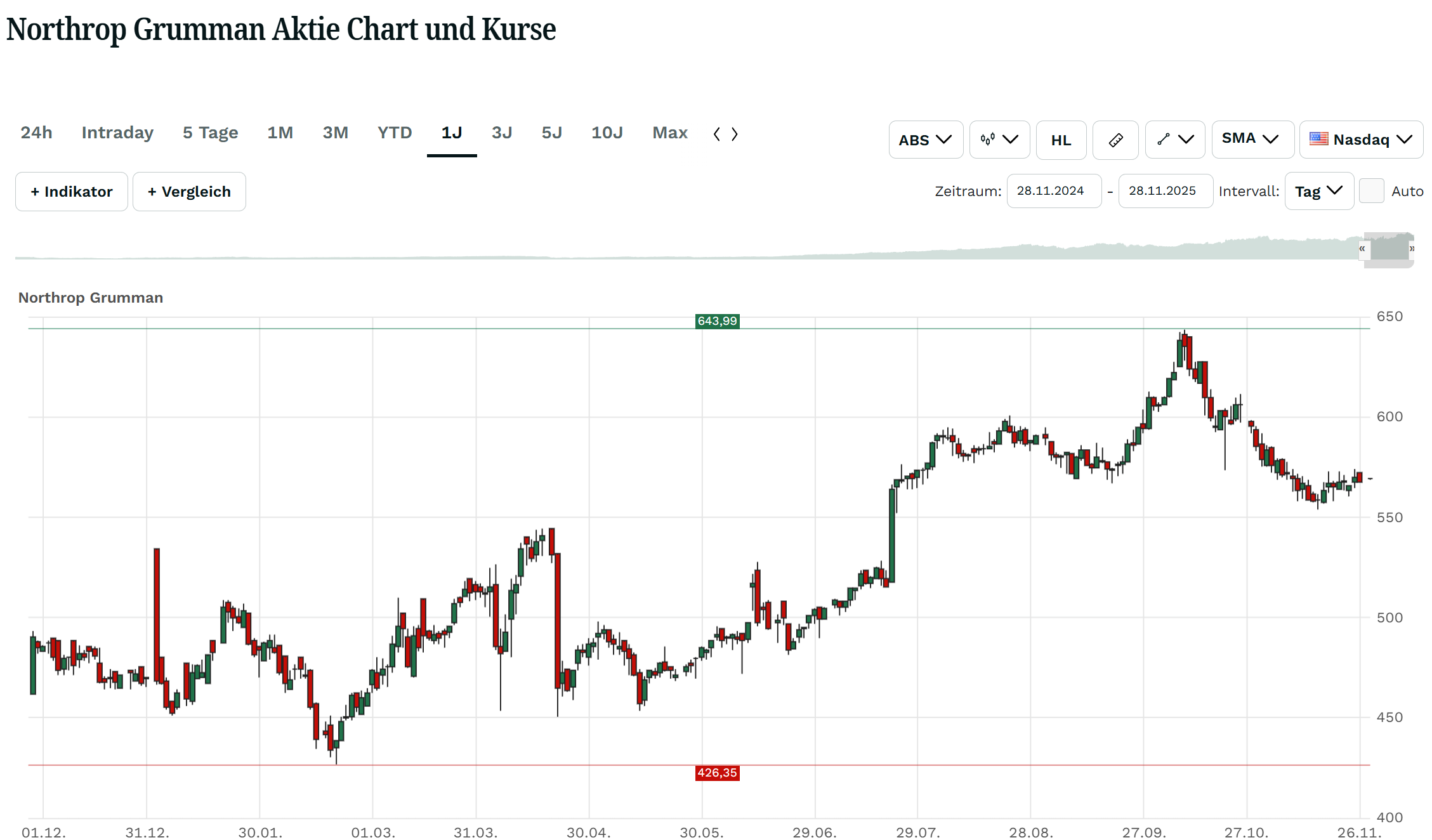Click the previous period left arrow

tap(717, 134)
